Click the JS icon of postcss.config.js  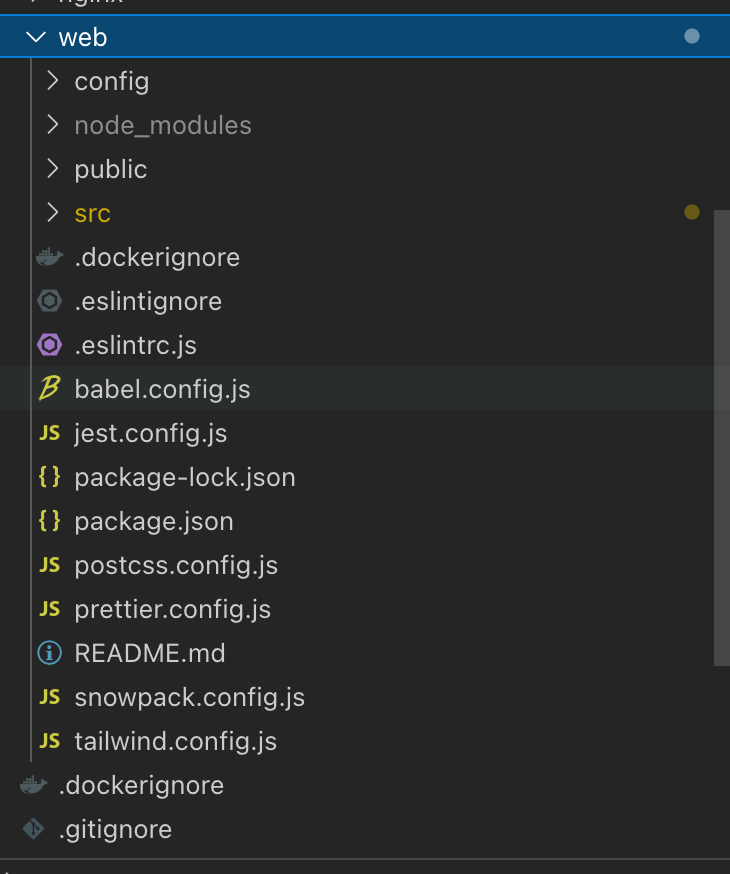[49, 565]
